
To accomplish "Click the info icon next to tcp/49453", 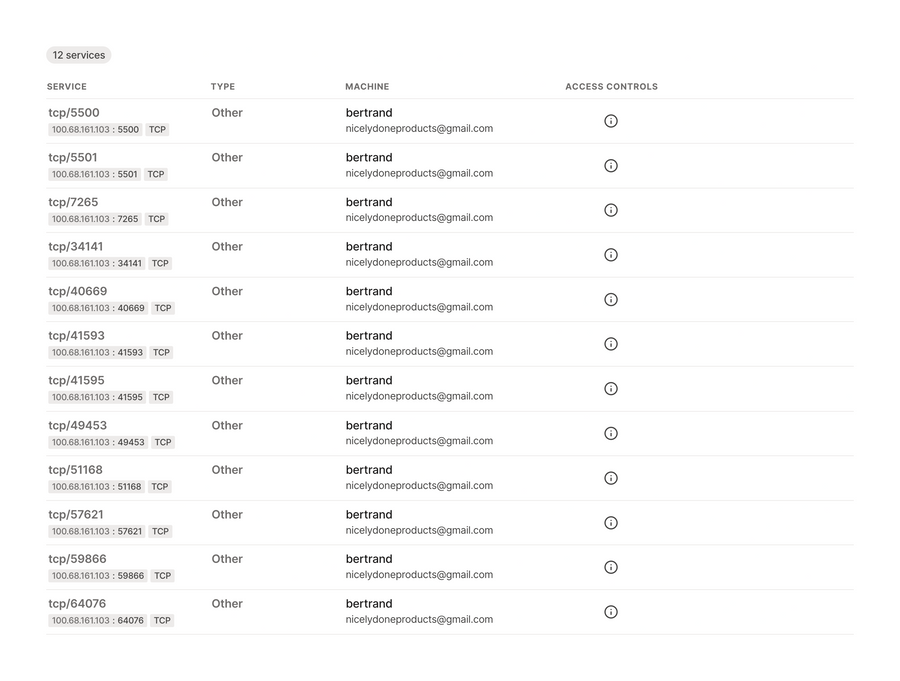I will pyautogui.click(x=611, y=433).
